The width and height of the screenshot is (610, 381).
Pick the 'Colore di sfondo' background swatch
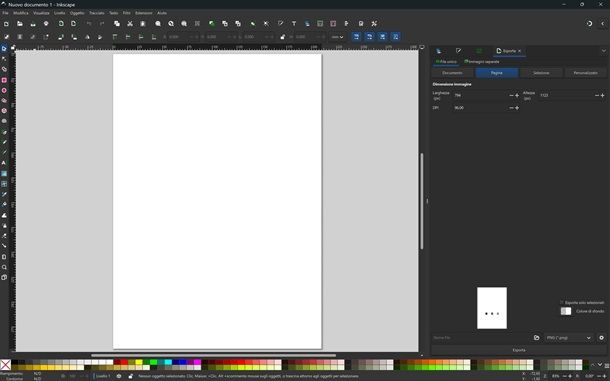pyautogui.click(x=566, y=311)
